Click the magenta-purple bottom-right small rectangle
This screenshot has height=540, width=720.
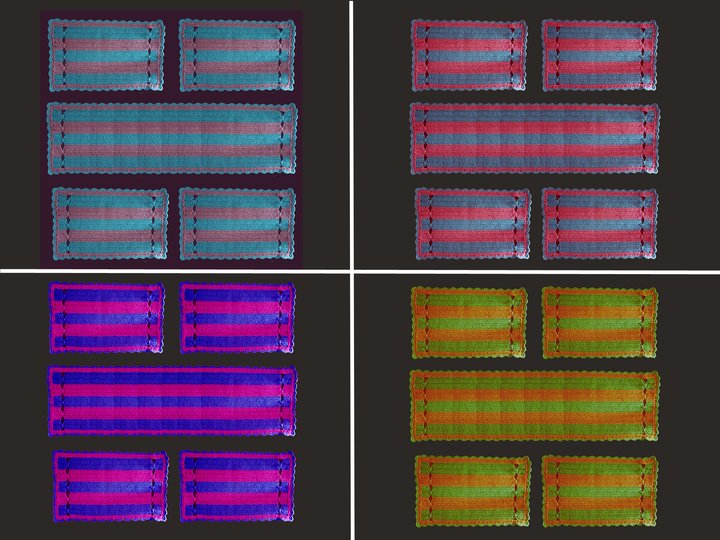238,484
